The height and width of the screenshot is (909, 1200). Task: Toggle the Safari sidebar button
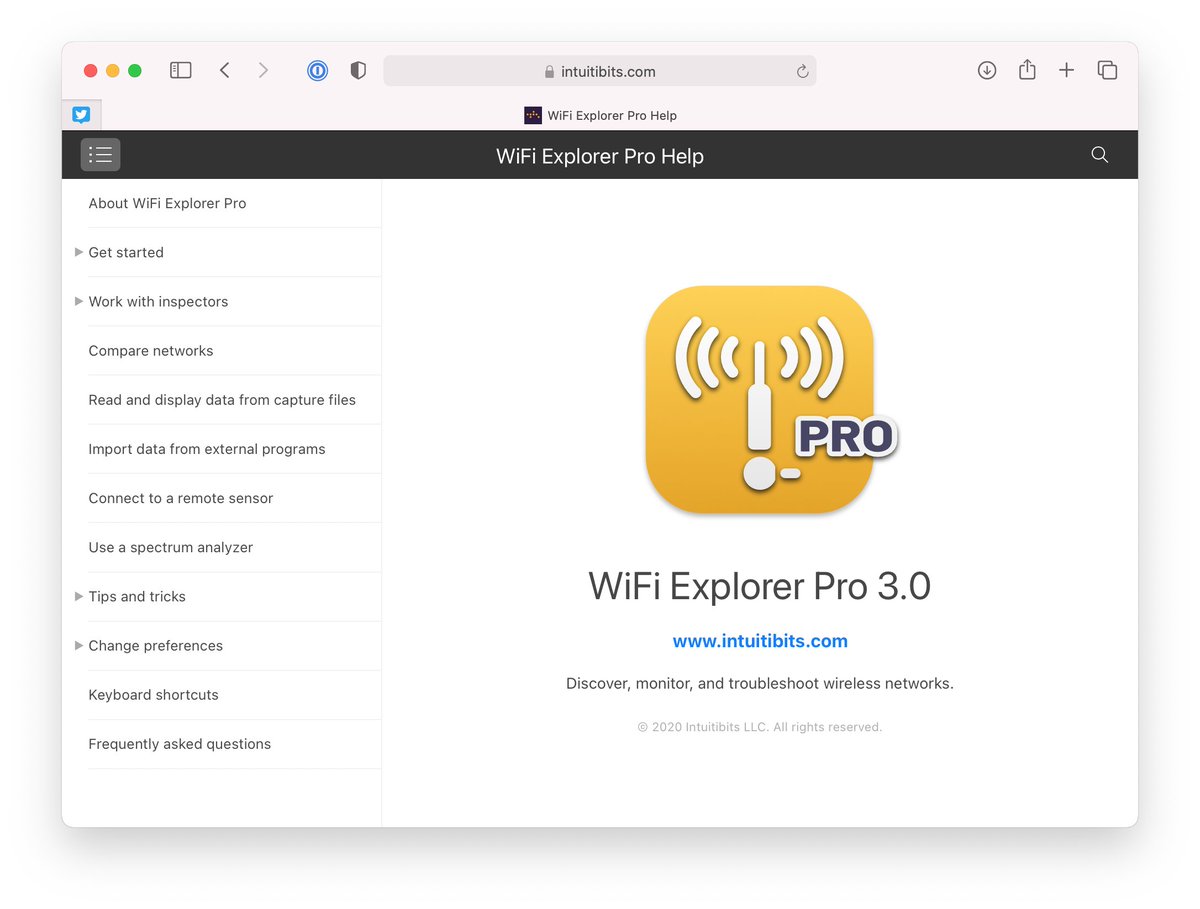pos(180,70)
